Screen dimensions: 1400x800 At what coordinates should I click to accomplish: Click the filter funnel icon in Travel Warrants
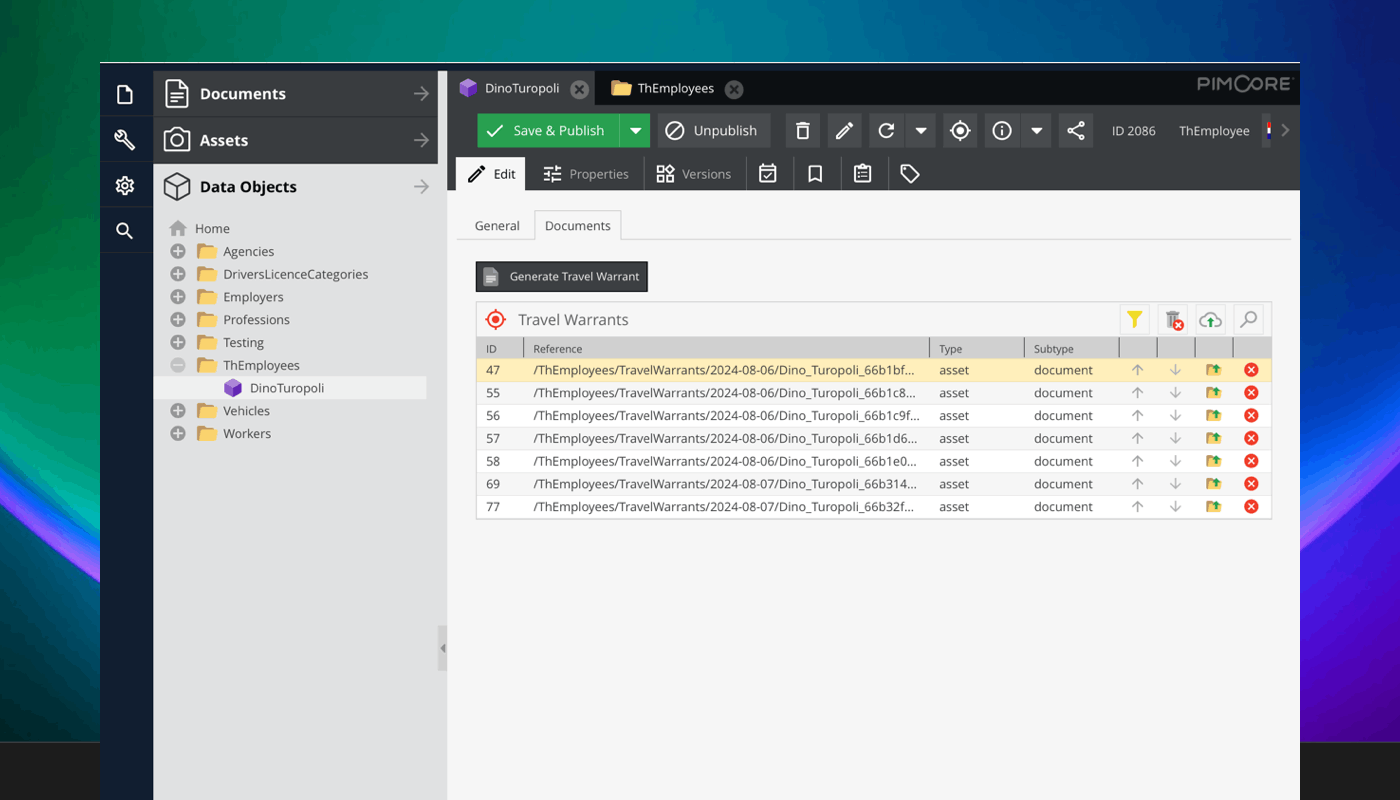1134,320
